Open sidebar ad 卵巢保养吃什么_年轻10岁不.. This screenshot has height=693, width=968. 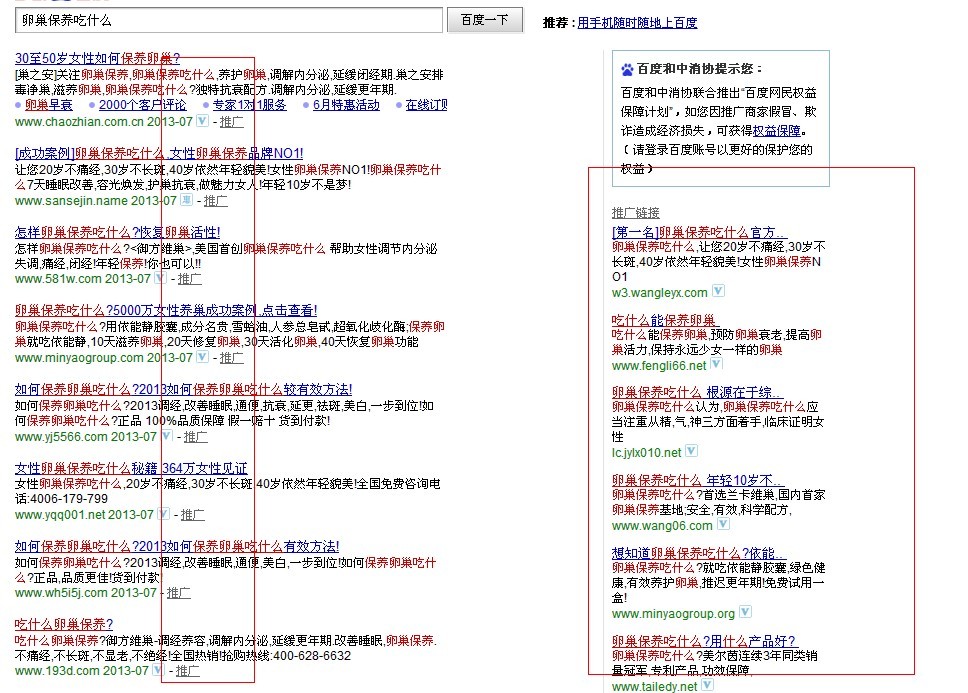tap(698, 480)
